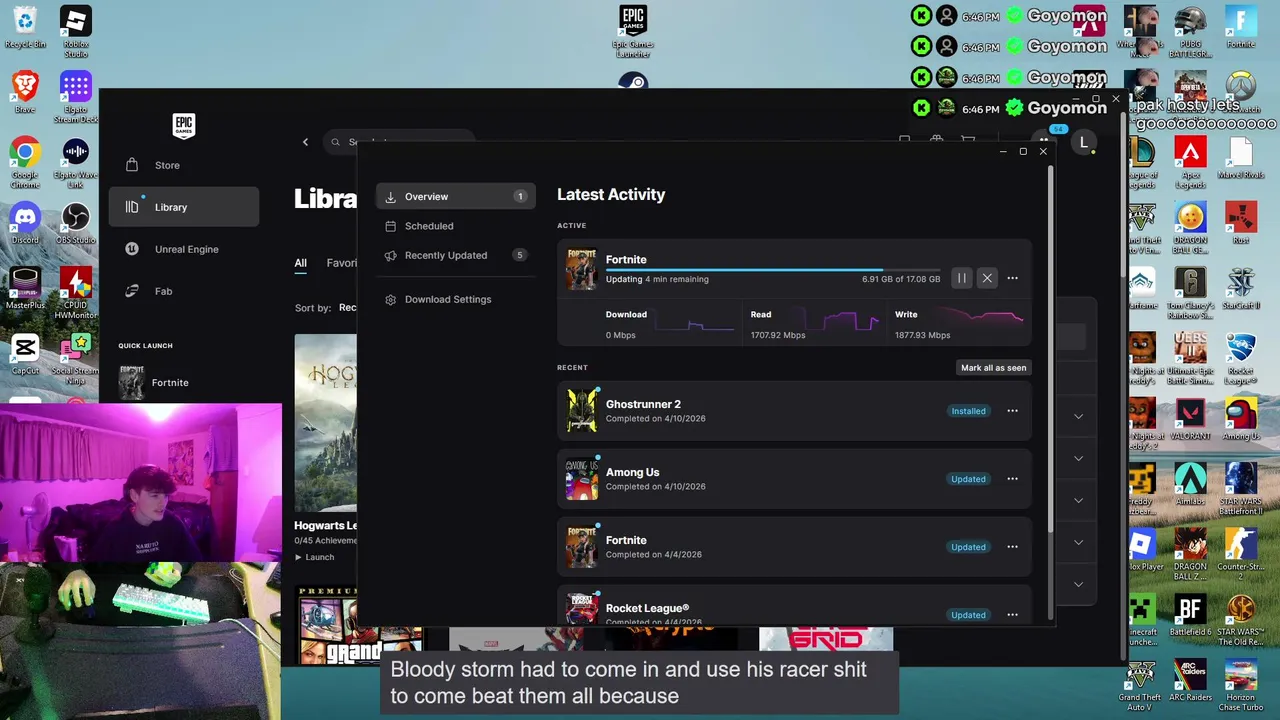Open Social Stream Ninja shortcut
This screenshot has height=720, width=1280.
coord(75,360)
